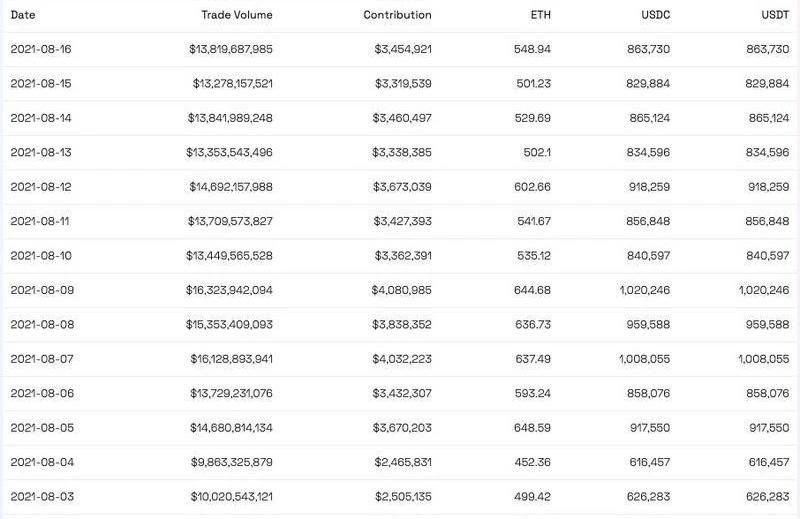Click the USDC value 1,020,246
The image size is (800, 519).
point(642,290)
